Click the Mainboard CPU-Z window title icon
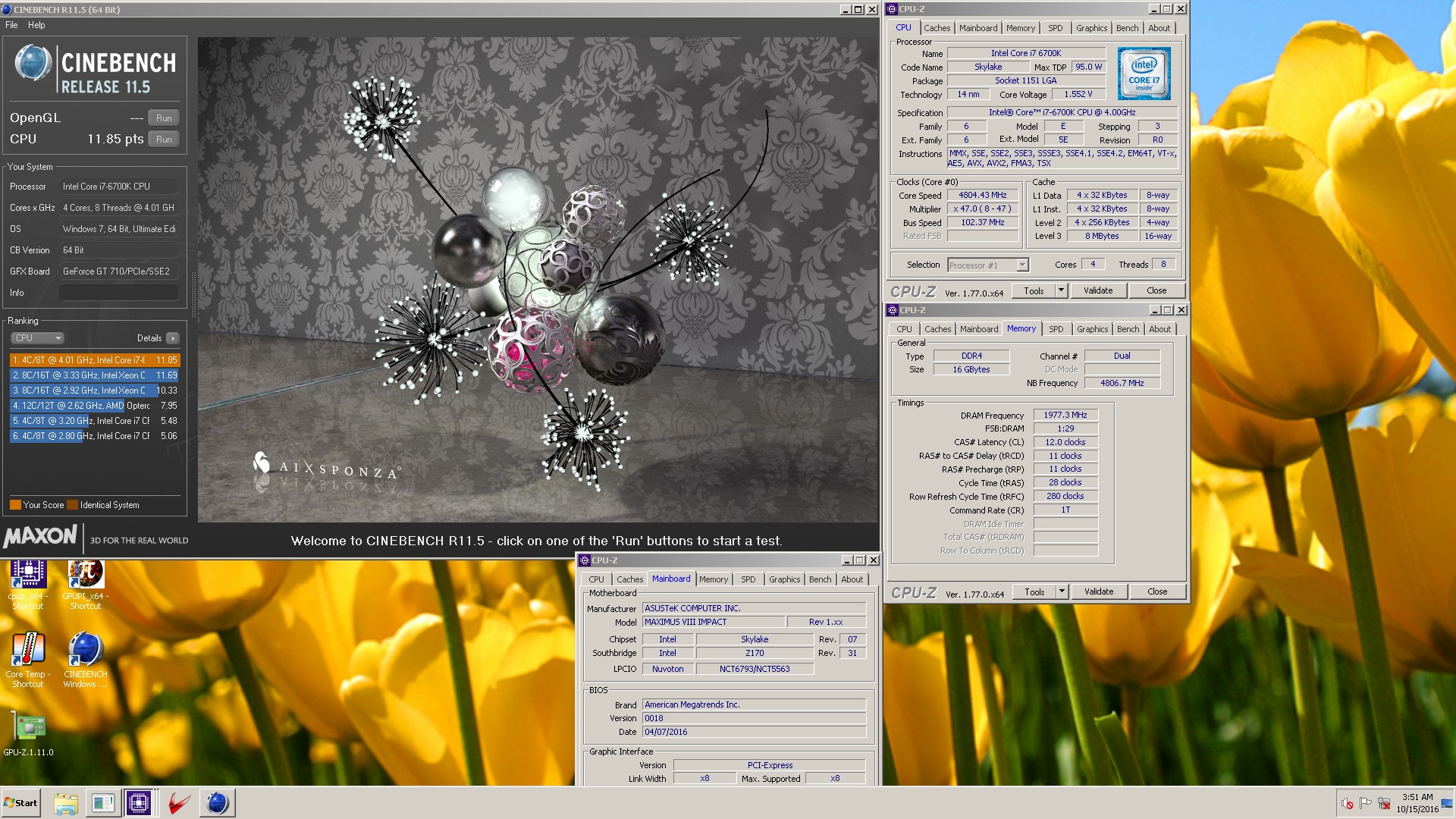 click(x=585, y=560)
